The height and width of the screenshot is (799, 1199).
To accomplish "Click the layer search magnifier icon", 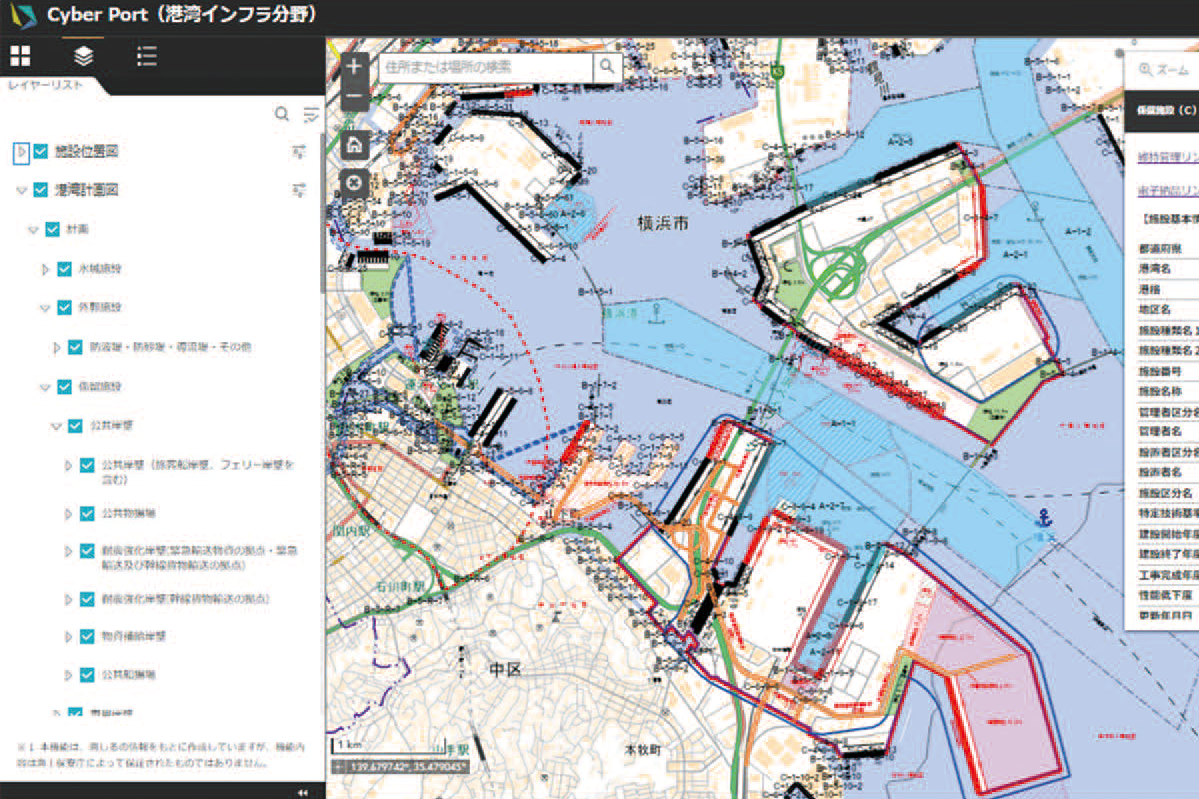I will (x=282, y=114).
